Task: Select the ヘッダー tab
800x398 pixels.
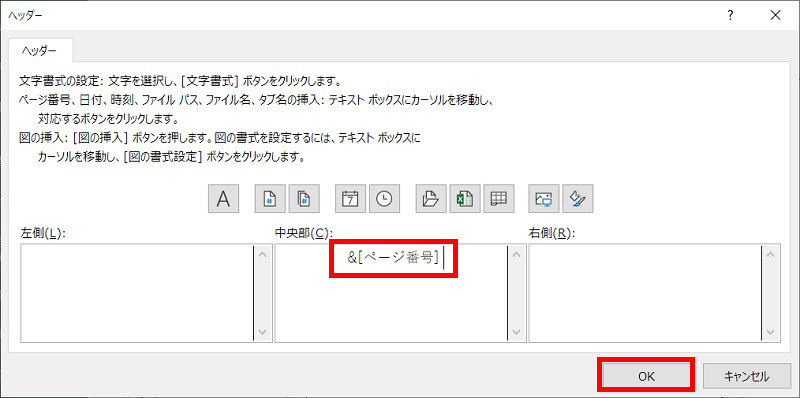Action: (40, 51)
